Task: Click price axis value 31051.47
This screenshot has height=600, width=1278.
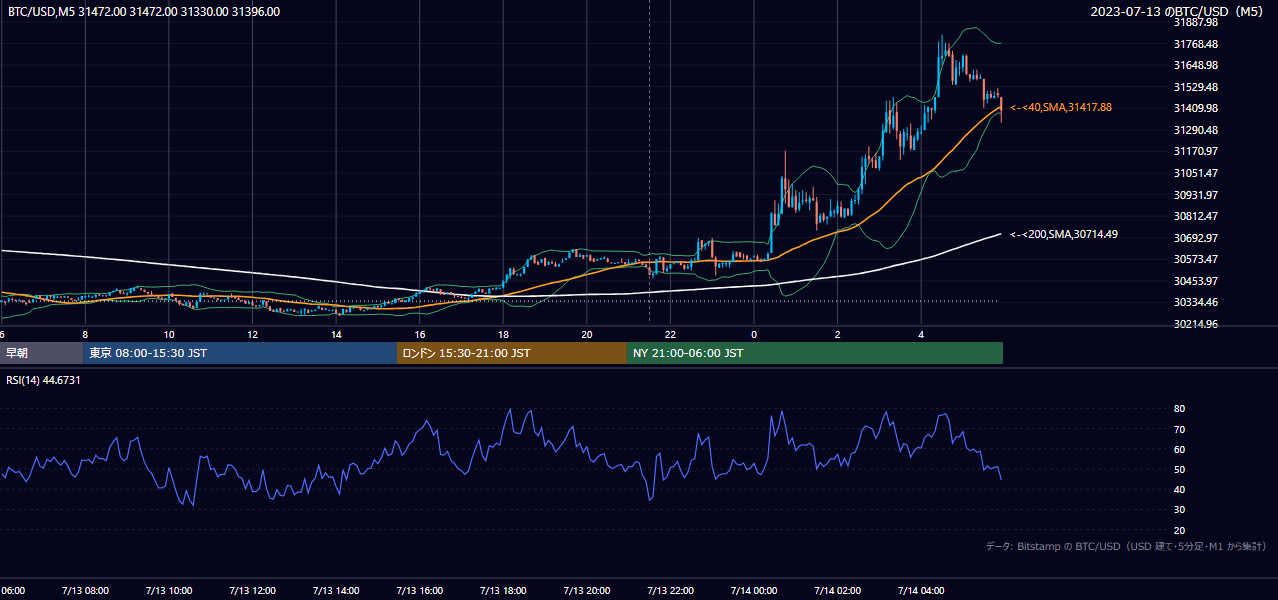Action: click(1196, 173)
